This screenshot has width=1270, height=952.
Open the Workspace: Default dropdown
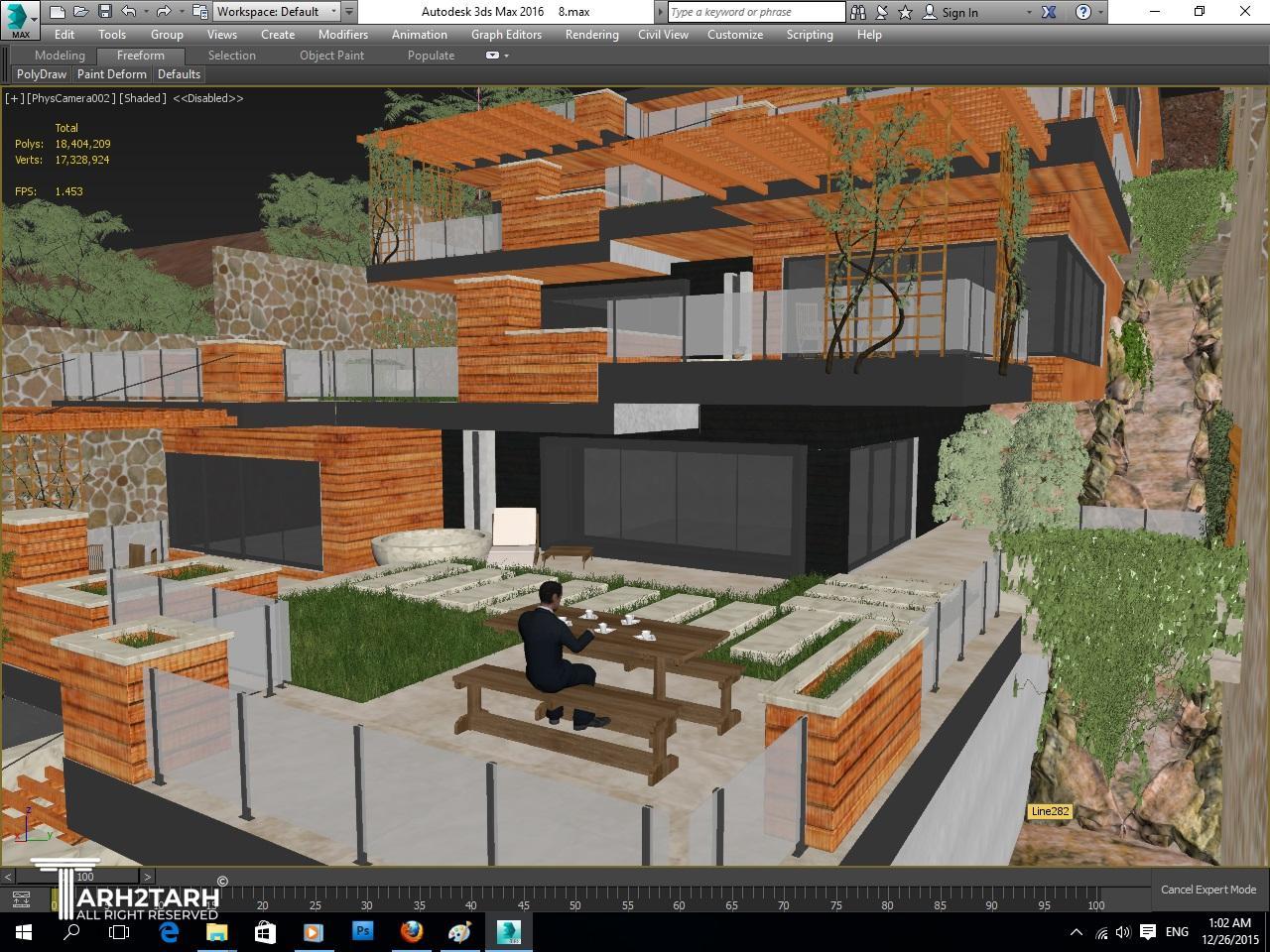tap(276, 12)
